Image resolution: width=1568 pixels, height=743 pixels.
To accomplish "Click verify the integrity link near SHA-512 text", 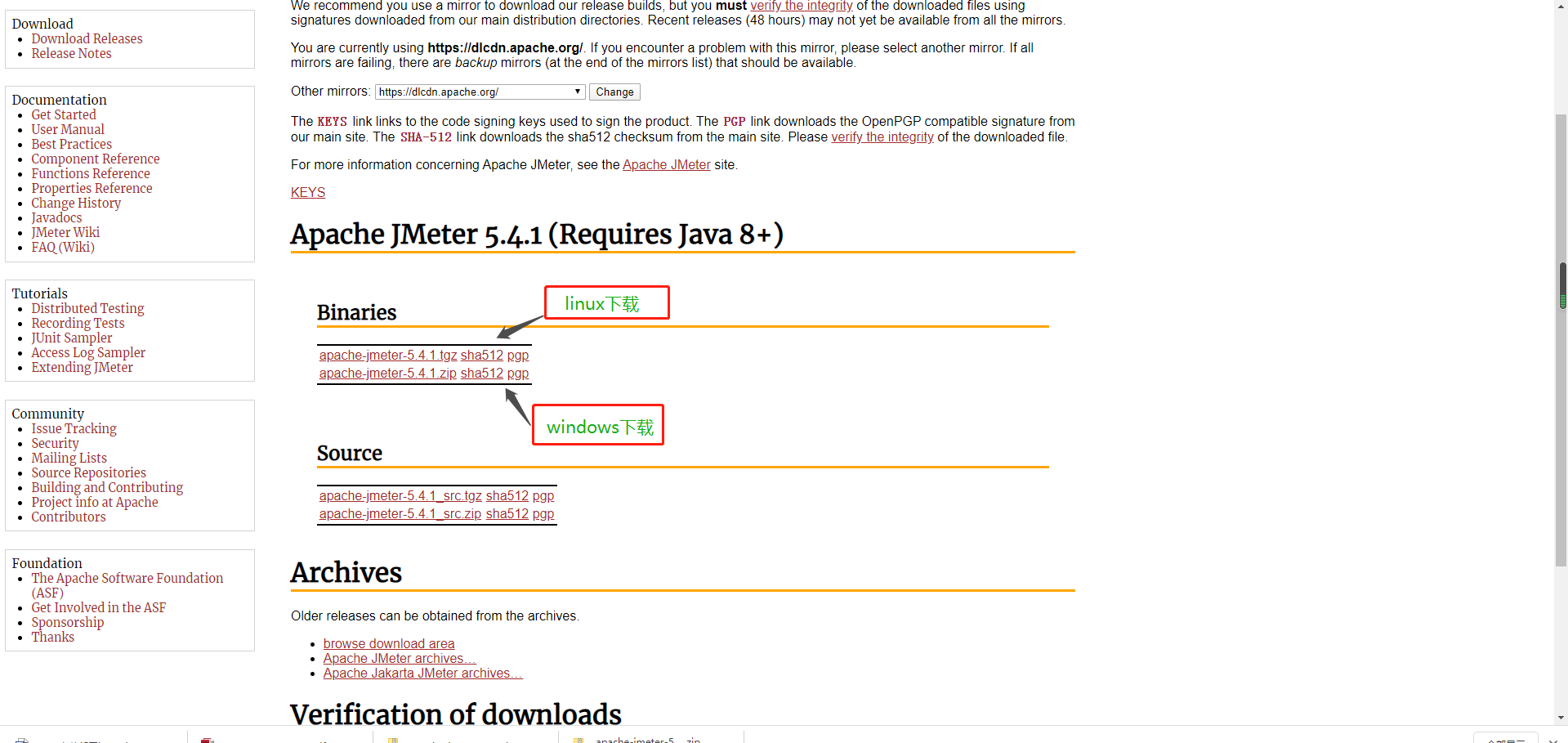I will click(x=882, y=137).
